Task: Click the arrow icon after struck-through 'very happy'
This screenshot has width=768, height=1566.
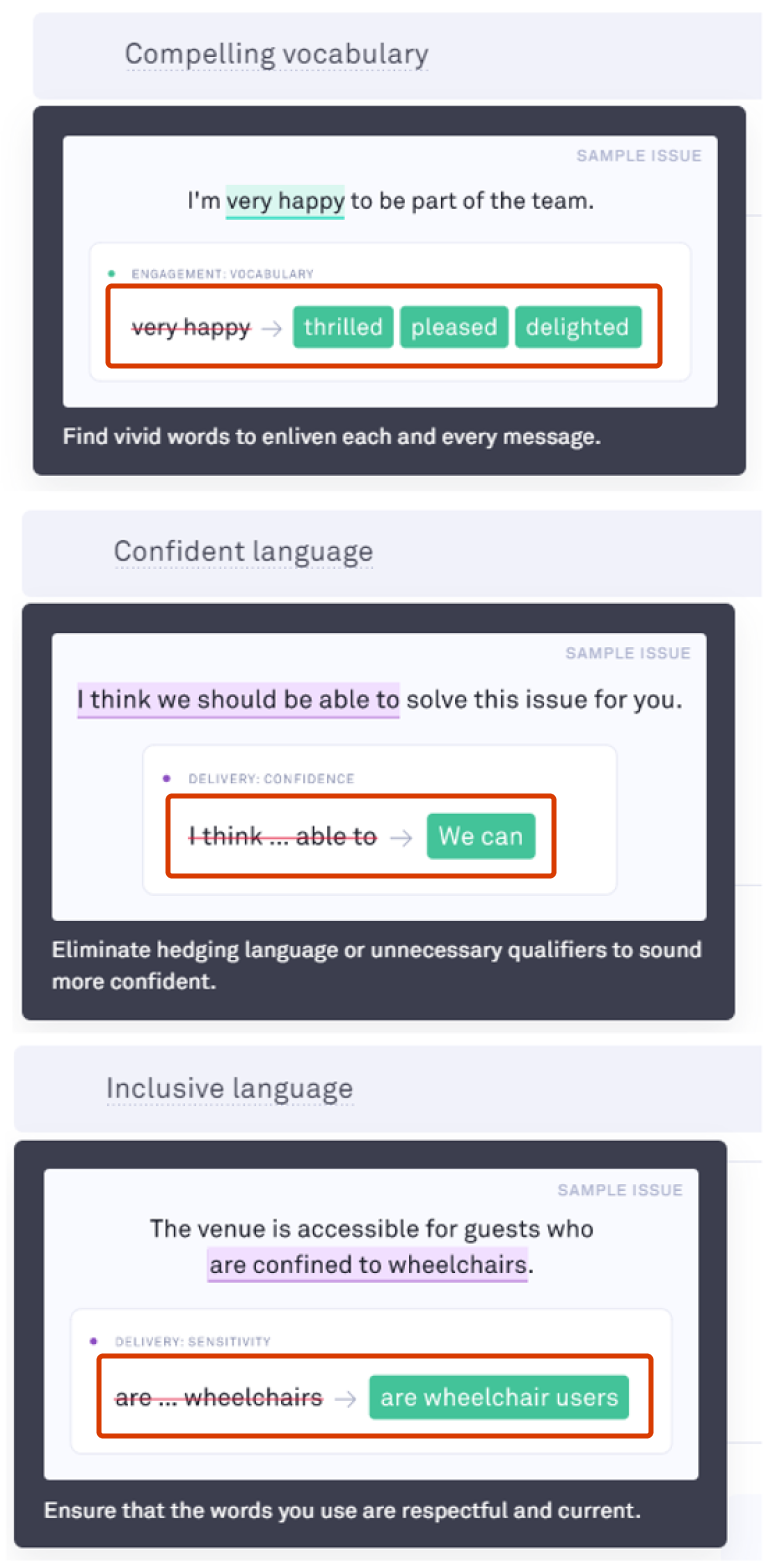Action: click(x=271, y=328)
